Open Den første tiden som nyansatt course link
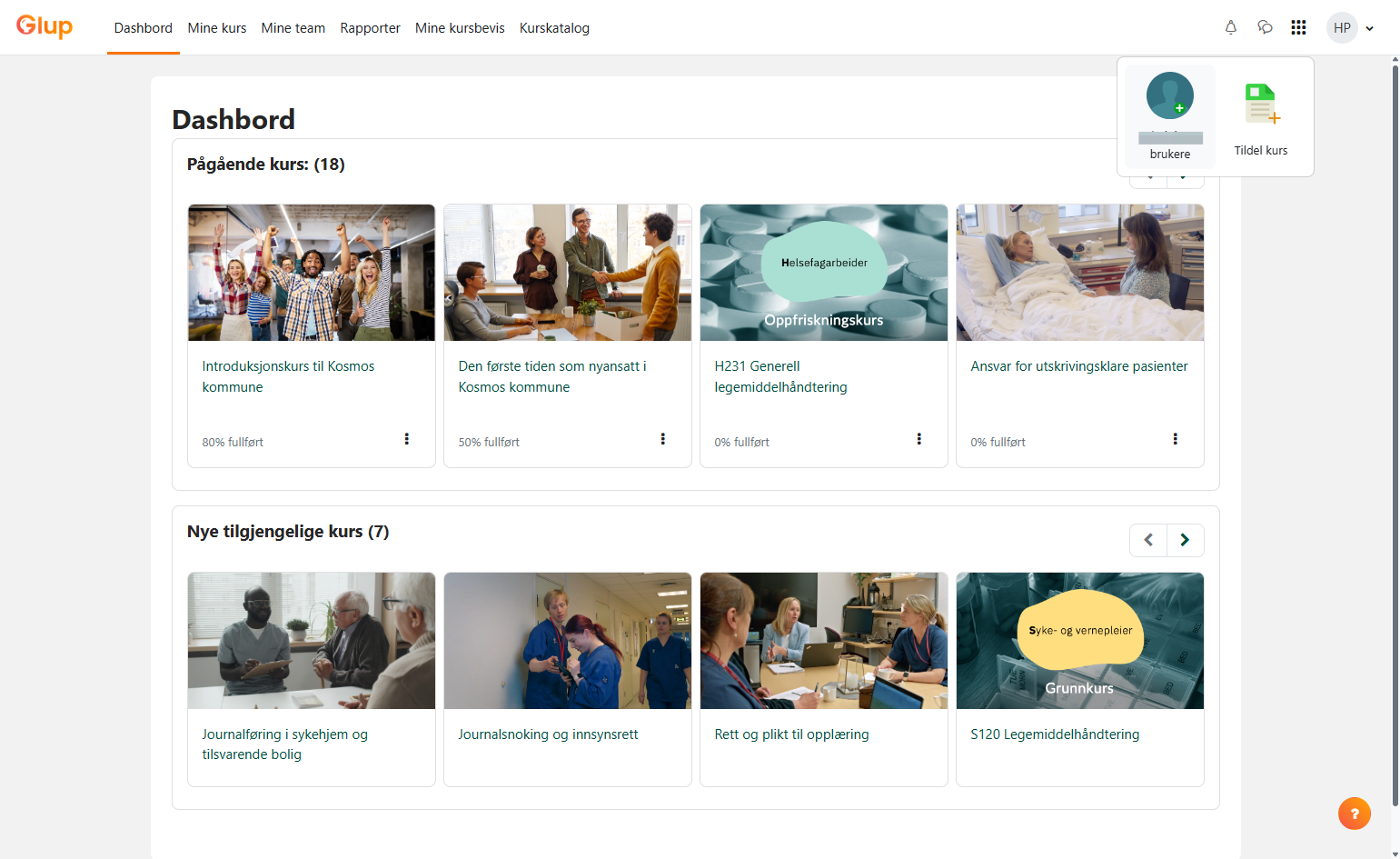This screenshot has height=859, width=1400. (x=552, y=376)
